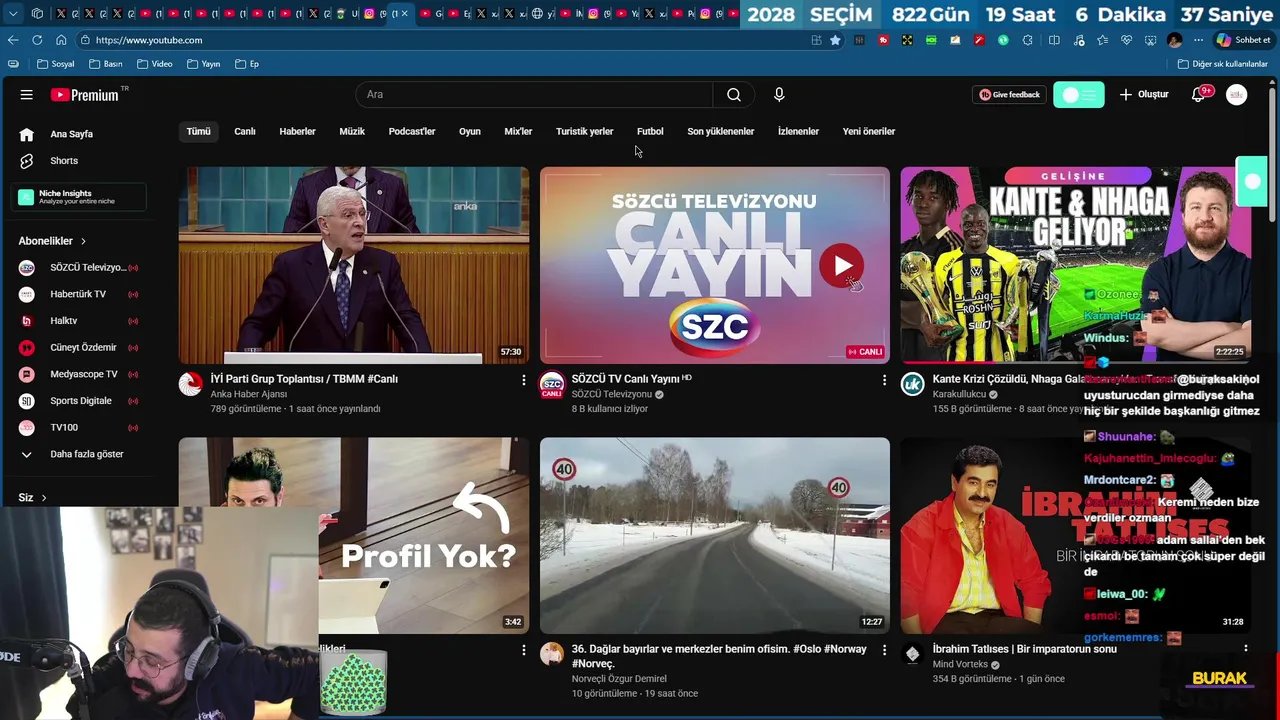The width and height of the screenshot is (1280, 720).
Task: Open the Sosyal bookmarks folder
Action: (55, 64)
